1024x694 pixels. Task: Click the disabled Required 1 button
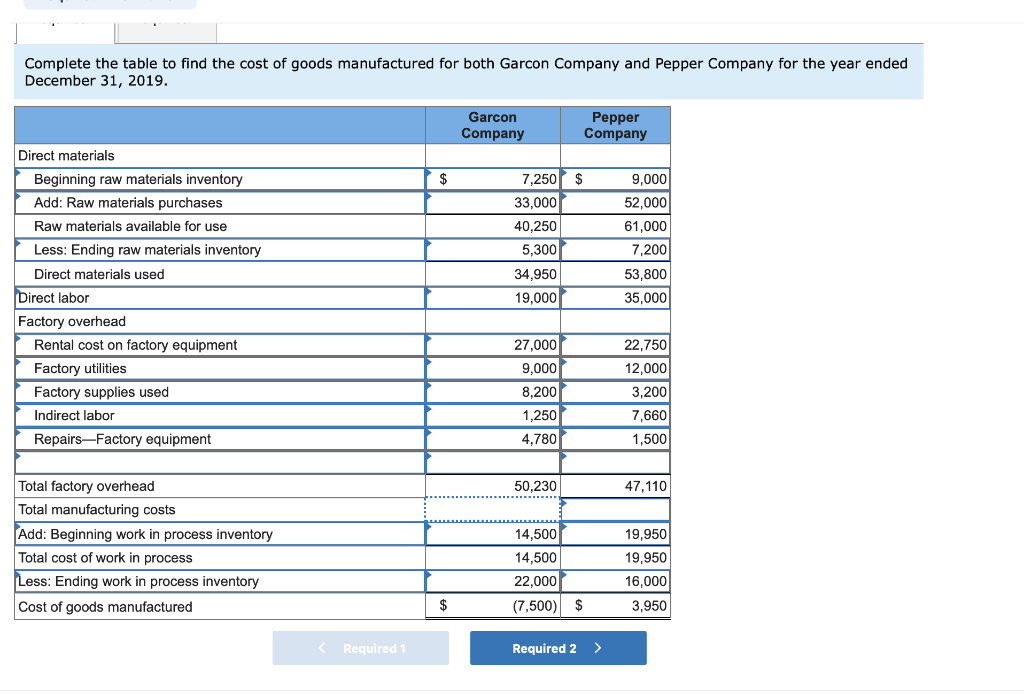pos(360,648)
